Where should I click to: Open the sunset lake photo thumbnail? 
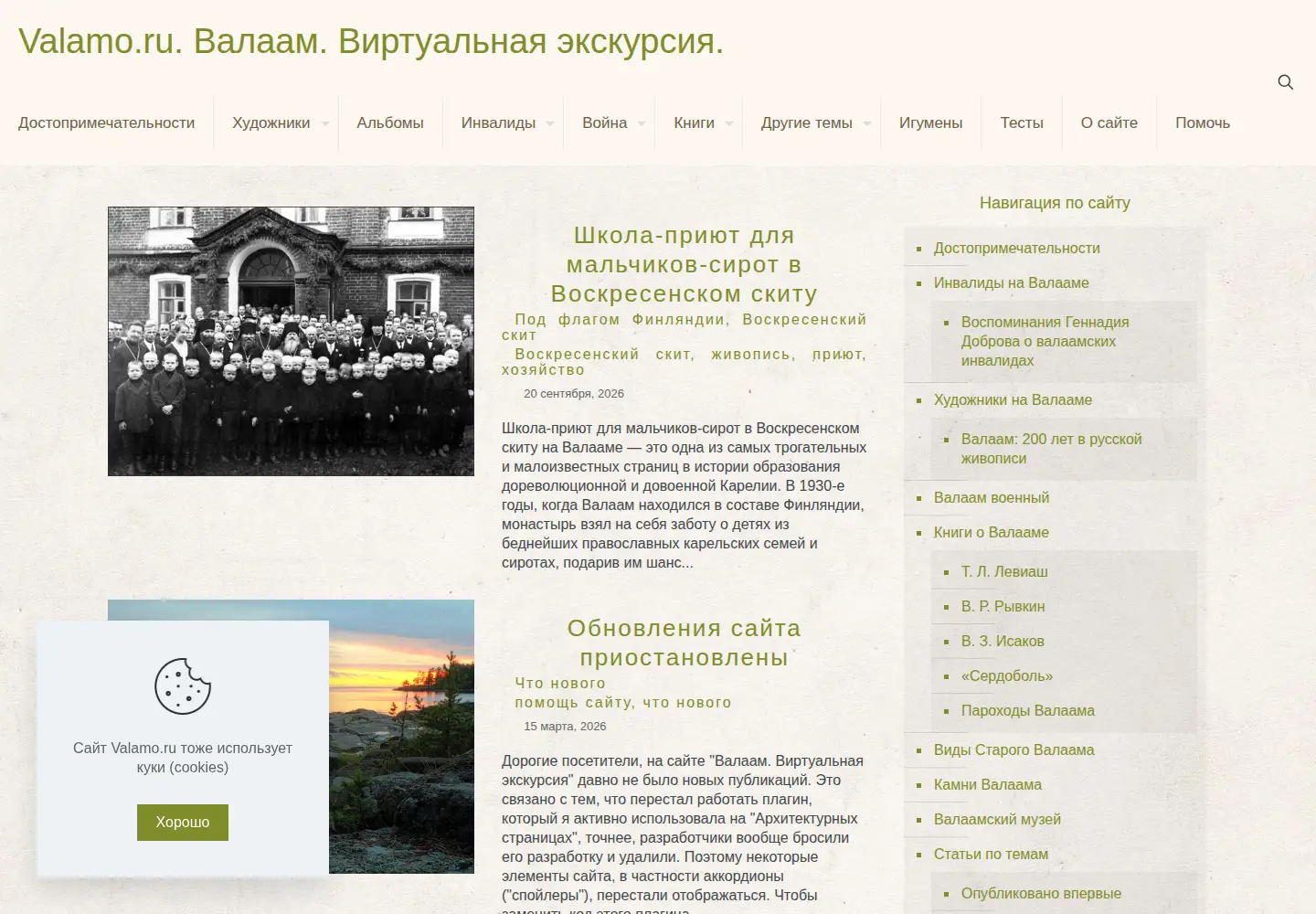[401, 737]
